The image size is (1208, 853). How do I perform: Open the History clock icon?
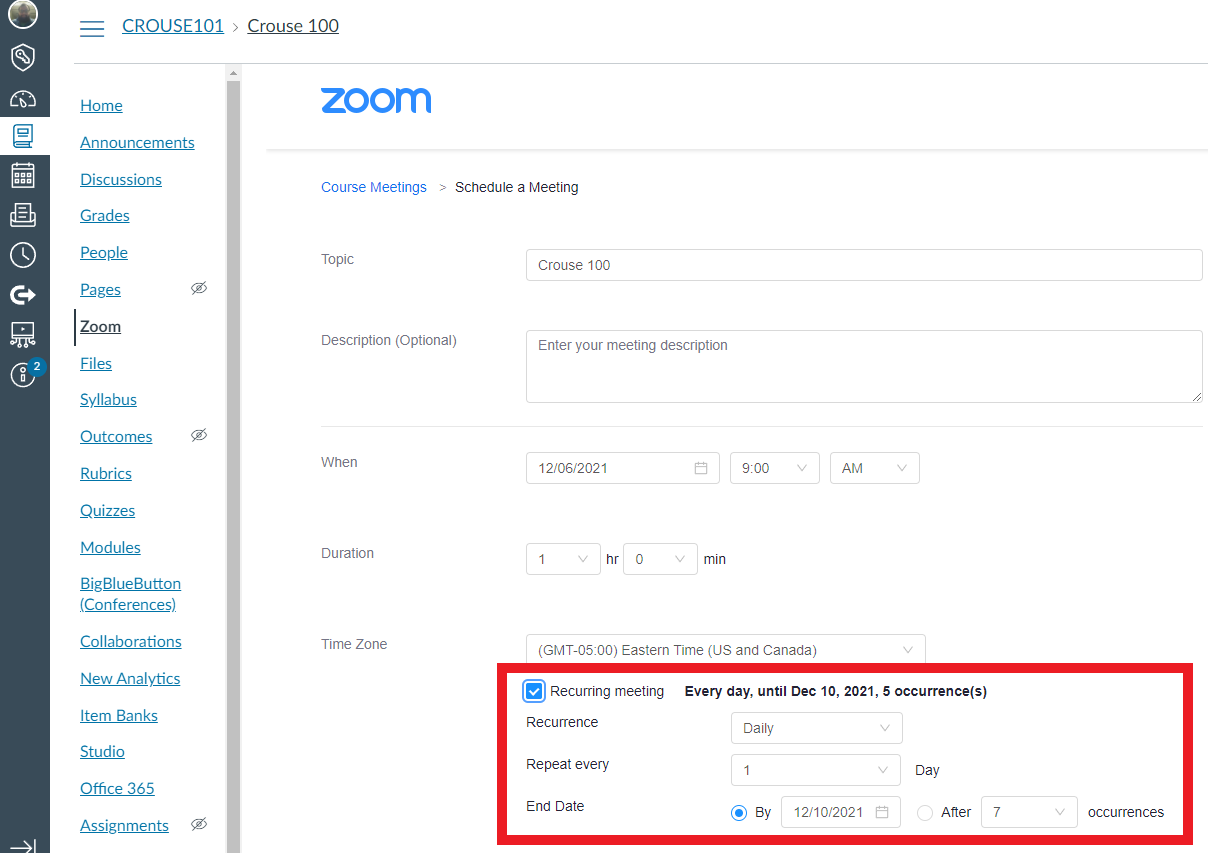23,255
